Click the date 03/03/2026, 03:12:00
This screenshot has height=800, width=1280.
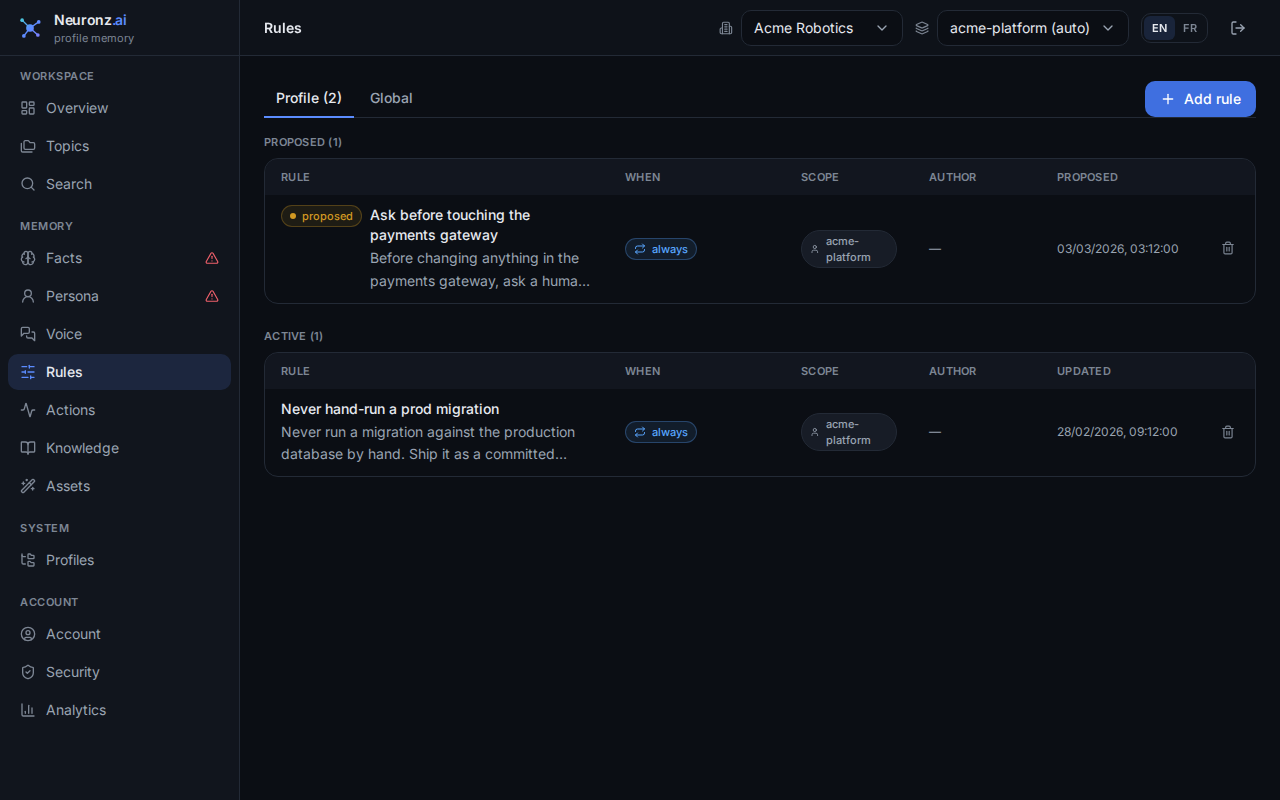click(x=1118, y=249)
